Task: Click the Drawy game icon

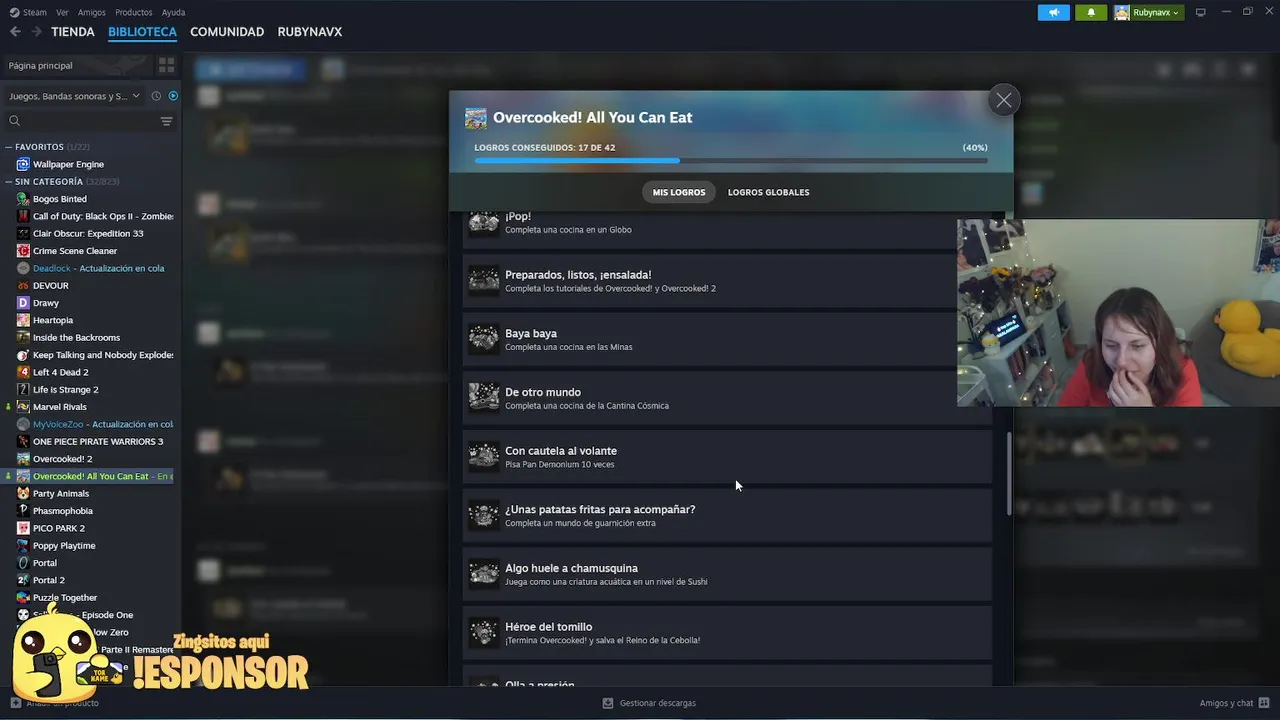Action: (23, 303)
